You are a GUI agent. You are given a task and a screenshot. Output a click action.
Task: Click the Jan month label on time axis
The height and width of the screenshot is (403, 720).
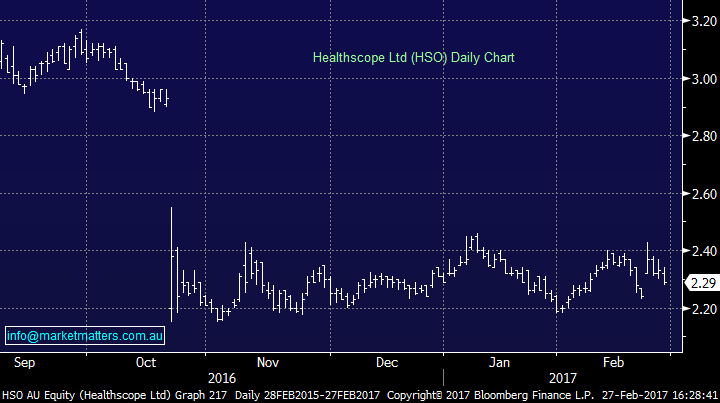click(499, 363)
